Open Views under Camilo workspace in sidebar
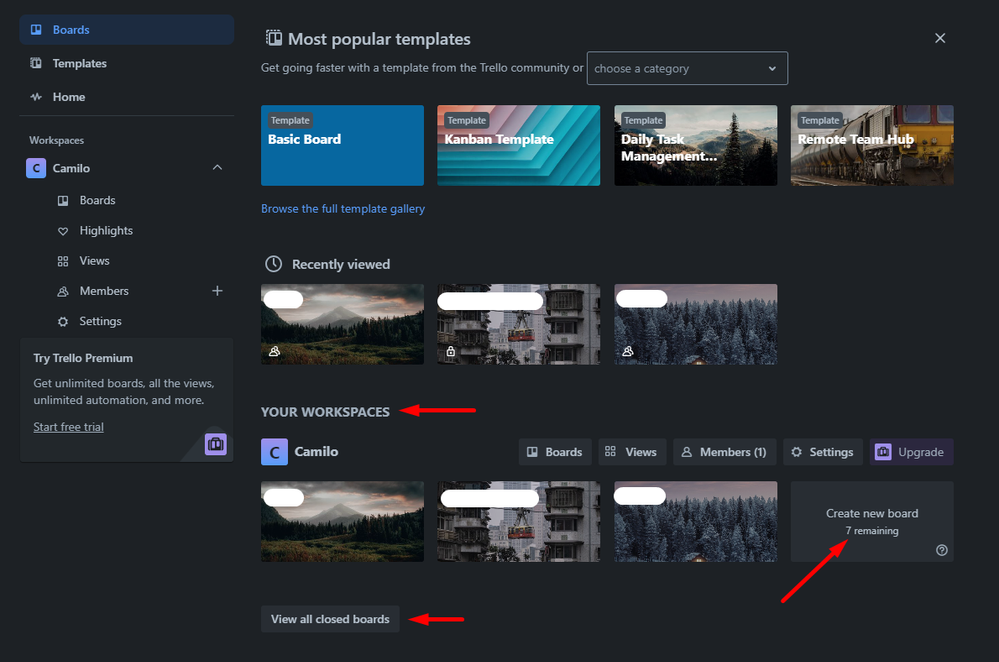Viewport: 999px width, 662px height. (94, 261)
